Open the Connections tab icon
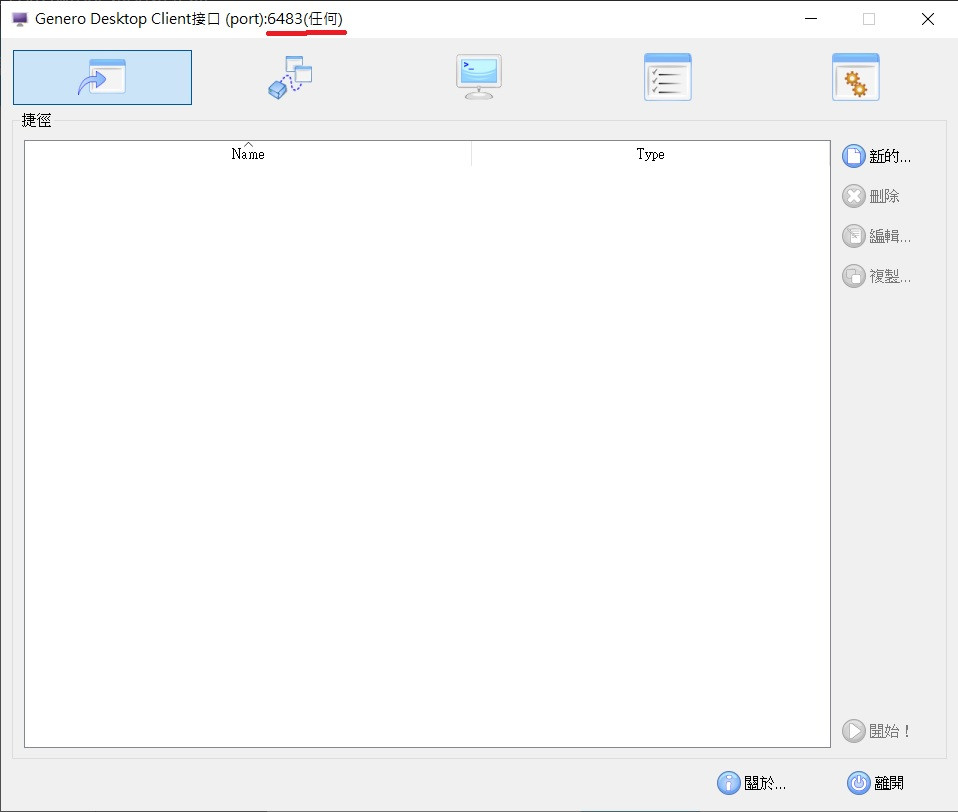The image size is (958, 812). click(290, 78)
